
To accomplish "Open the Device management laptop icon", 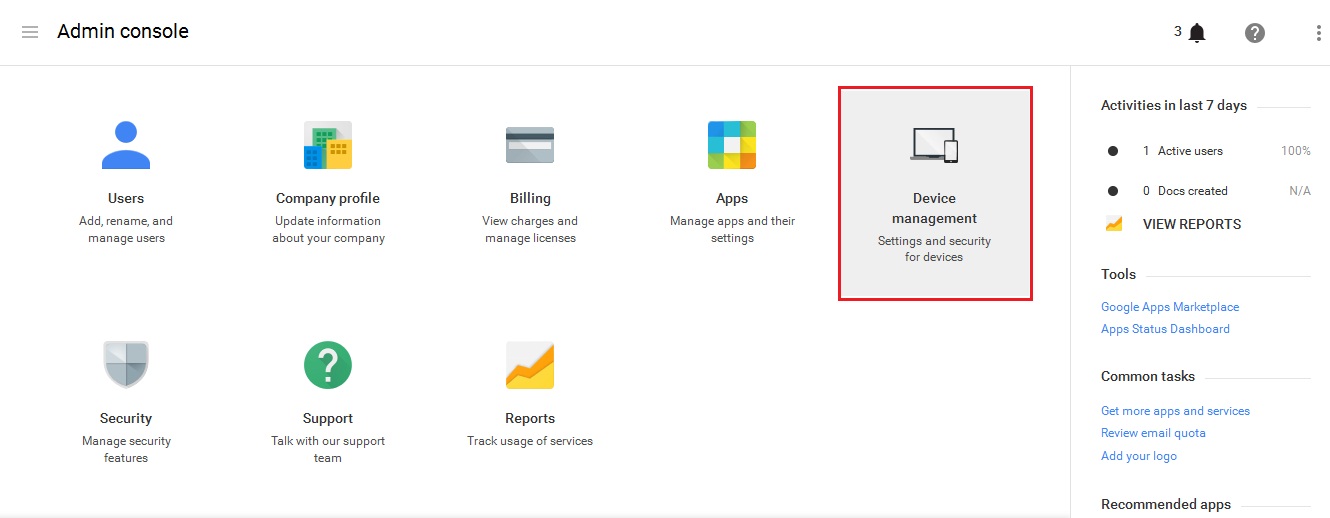I will click(x=934, y=146).
